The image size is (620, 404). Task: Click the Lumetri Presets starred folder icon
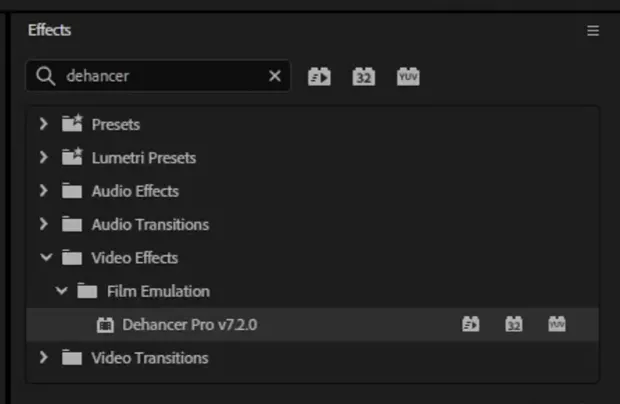pyautogui.click(x=71, y=158)
